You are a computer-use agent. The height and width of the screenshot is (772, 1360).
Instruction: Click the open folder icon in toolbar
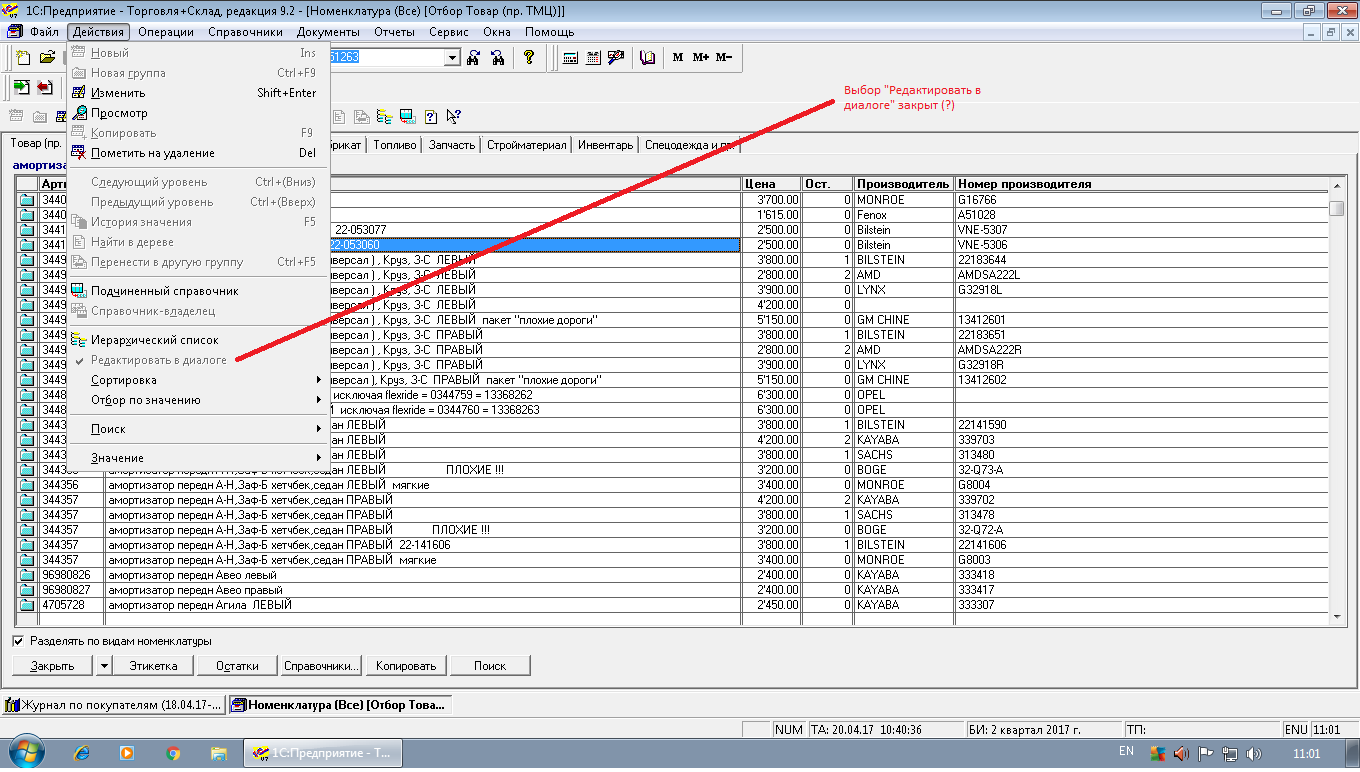point(47,58)
